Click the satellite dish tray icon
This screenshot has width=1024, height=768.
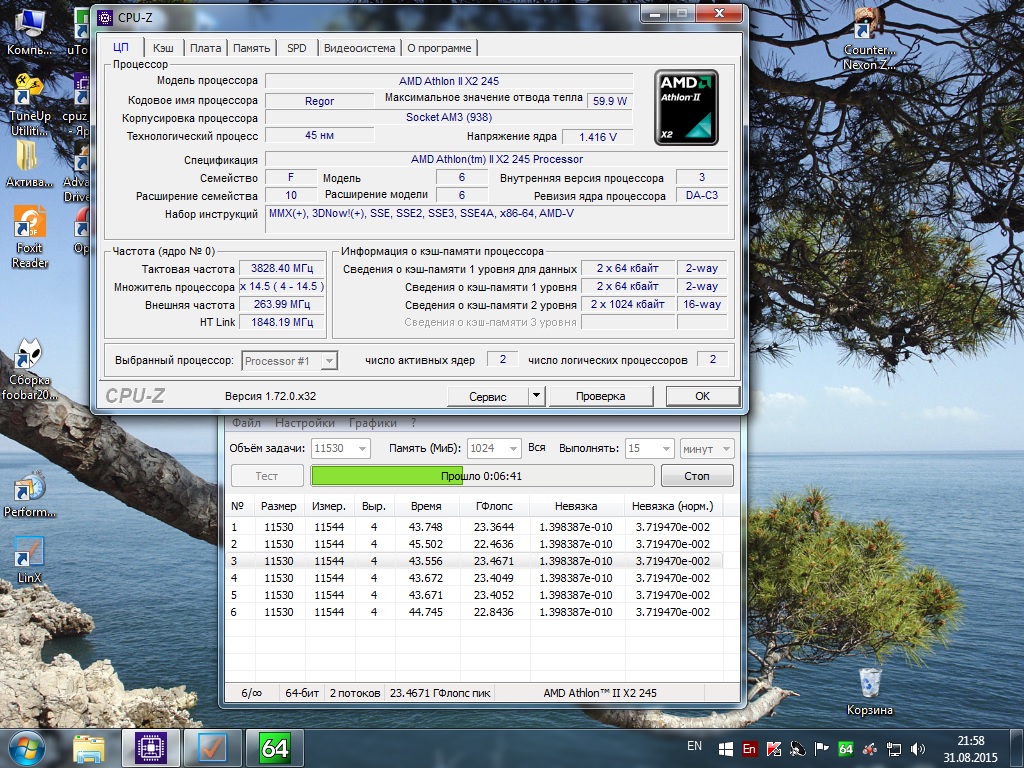[797, 749]
